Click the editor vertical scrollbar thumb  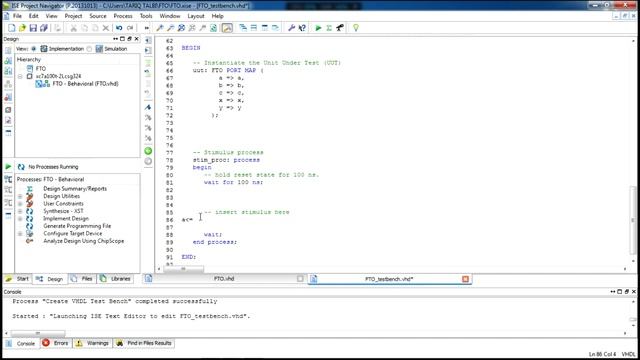pyautogui.click(x=633, y=220)
